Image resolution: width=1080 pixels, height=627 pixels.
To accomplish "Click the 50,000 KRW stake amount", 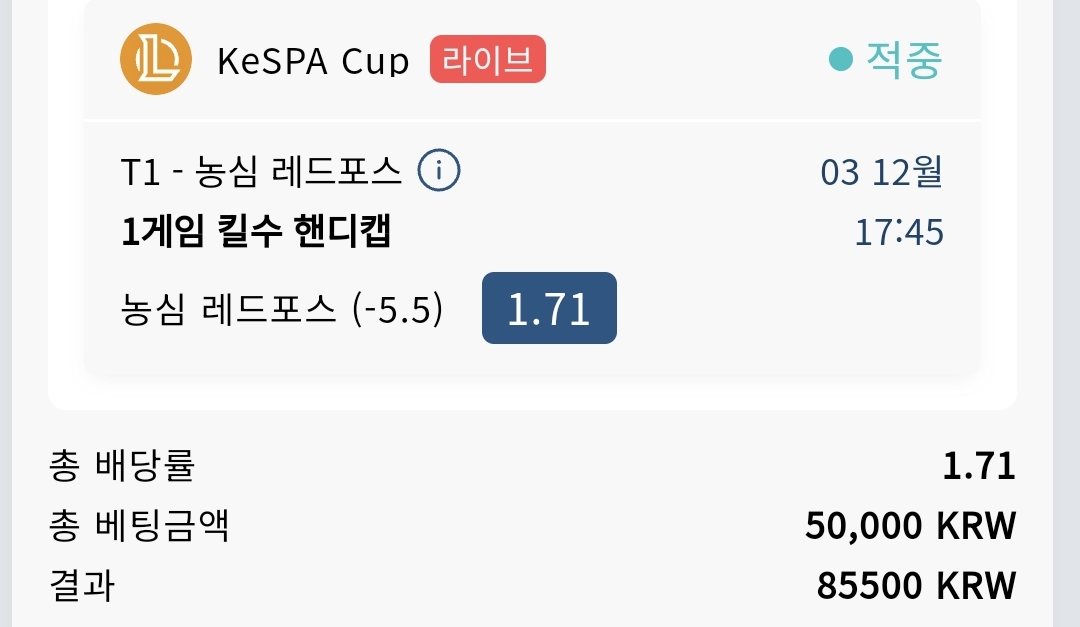I will pos(911,526).
